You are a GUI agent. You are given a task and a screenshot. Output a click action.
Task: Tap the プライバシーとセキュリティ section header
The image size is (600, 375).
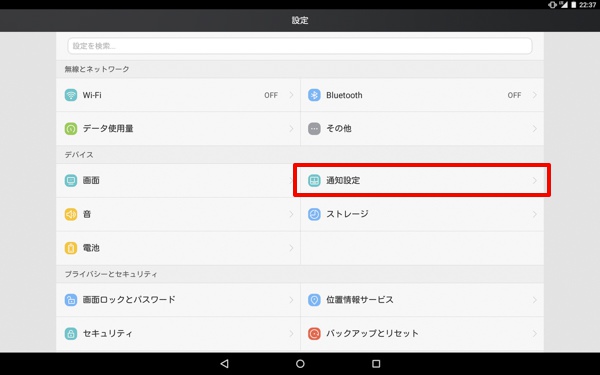click(x=111, y=274)
